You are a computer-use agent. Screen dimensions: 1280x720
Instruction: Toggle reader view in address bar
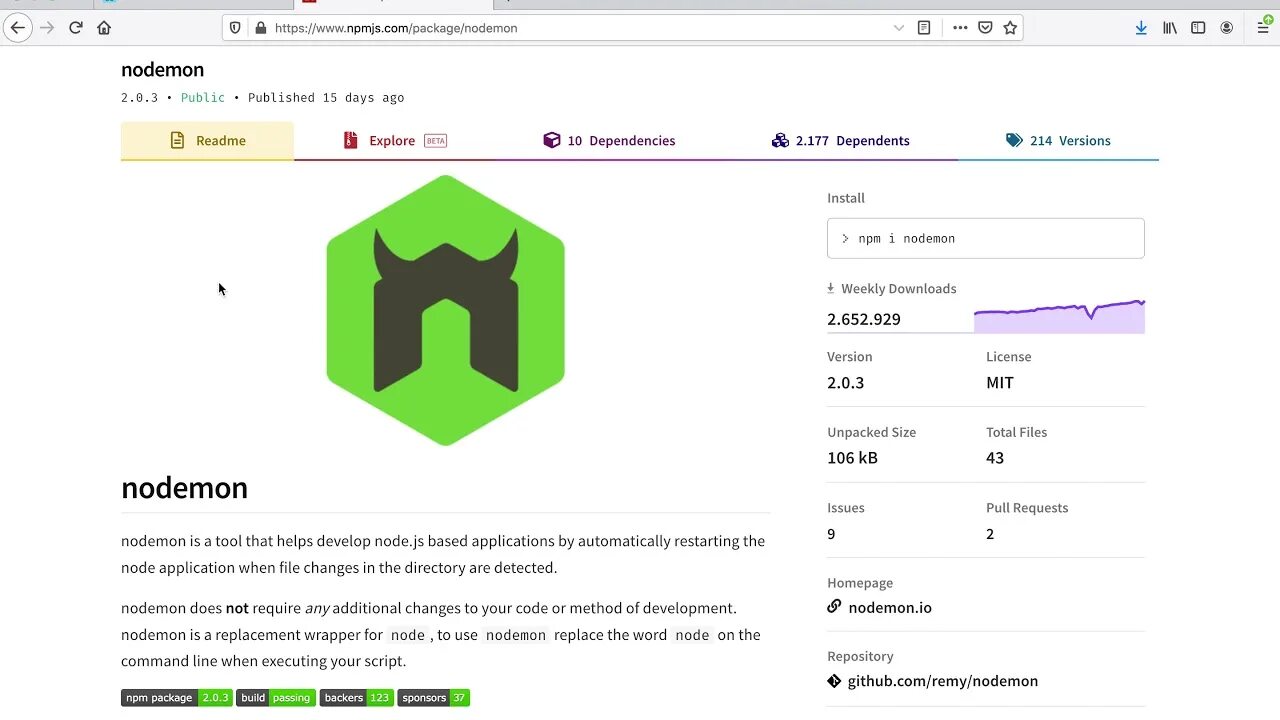[x=924, y=28]
